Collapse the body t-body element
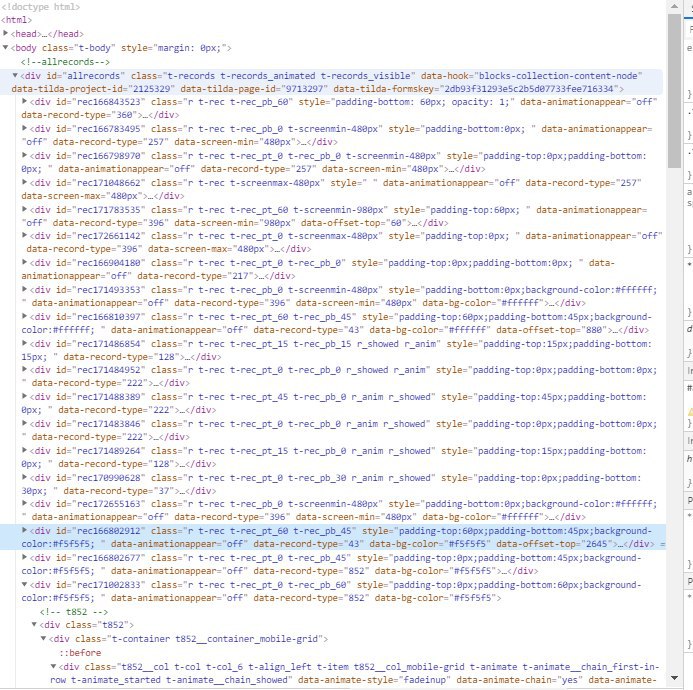693x690 pixels. coord(5,47)
